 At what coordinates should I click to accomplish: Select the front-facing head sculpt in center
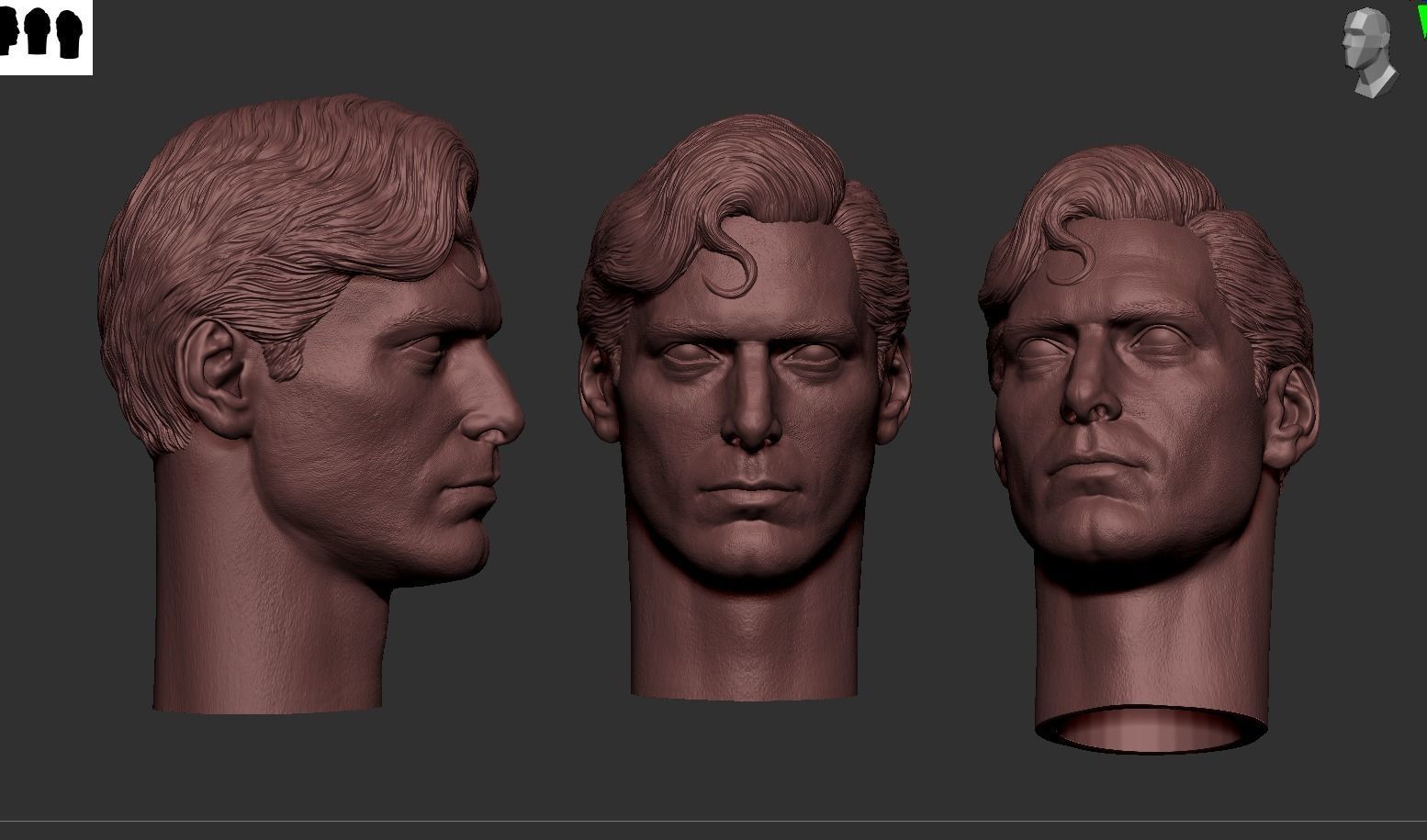(744, 407)
